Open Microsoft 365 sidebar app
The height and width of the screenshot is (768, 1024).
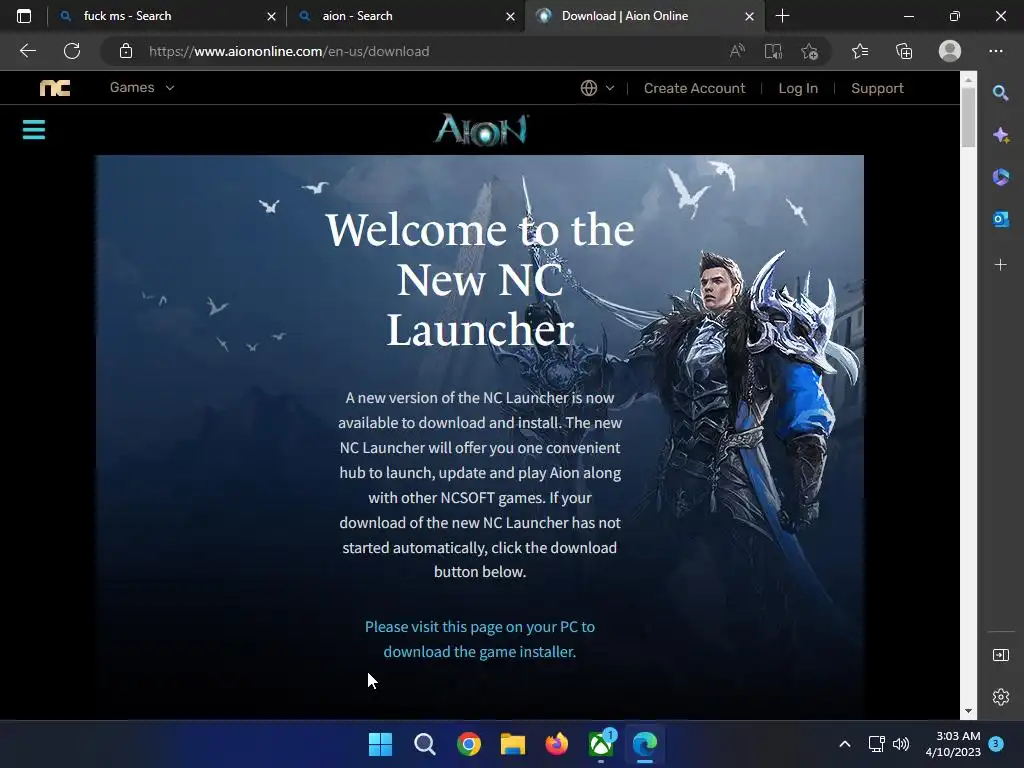coord(1000,177)
